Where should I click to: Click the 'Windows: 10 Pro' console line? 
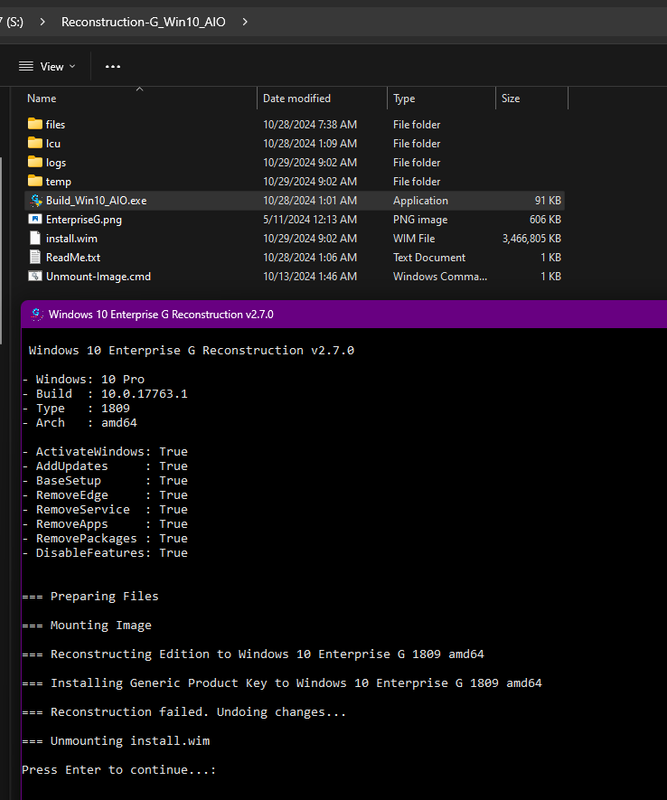[x=84, y=379]
